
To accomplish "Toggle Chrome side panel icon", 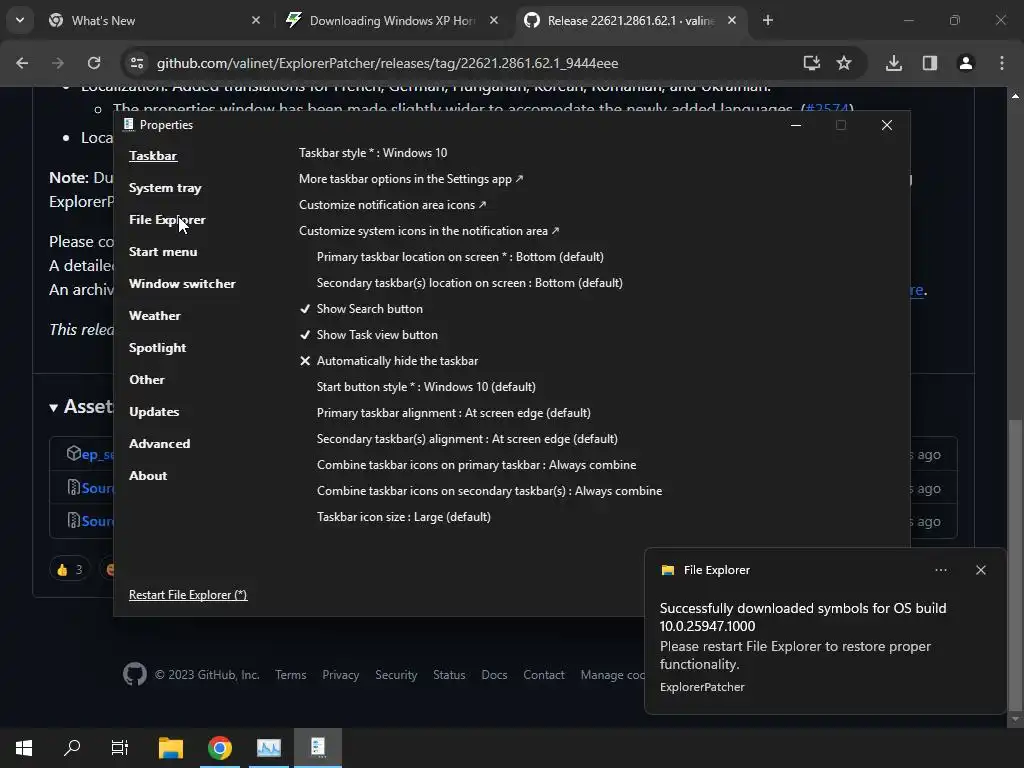I will [930, 63].
